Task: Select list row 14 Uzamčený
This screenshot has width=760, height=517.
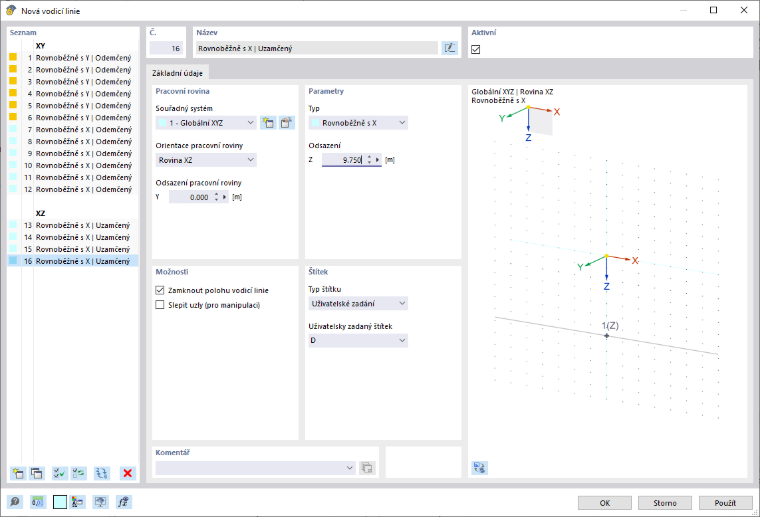Action: [x=73, y=237]
